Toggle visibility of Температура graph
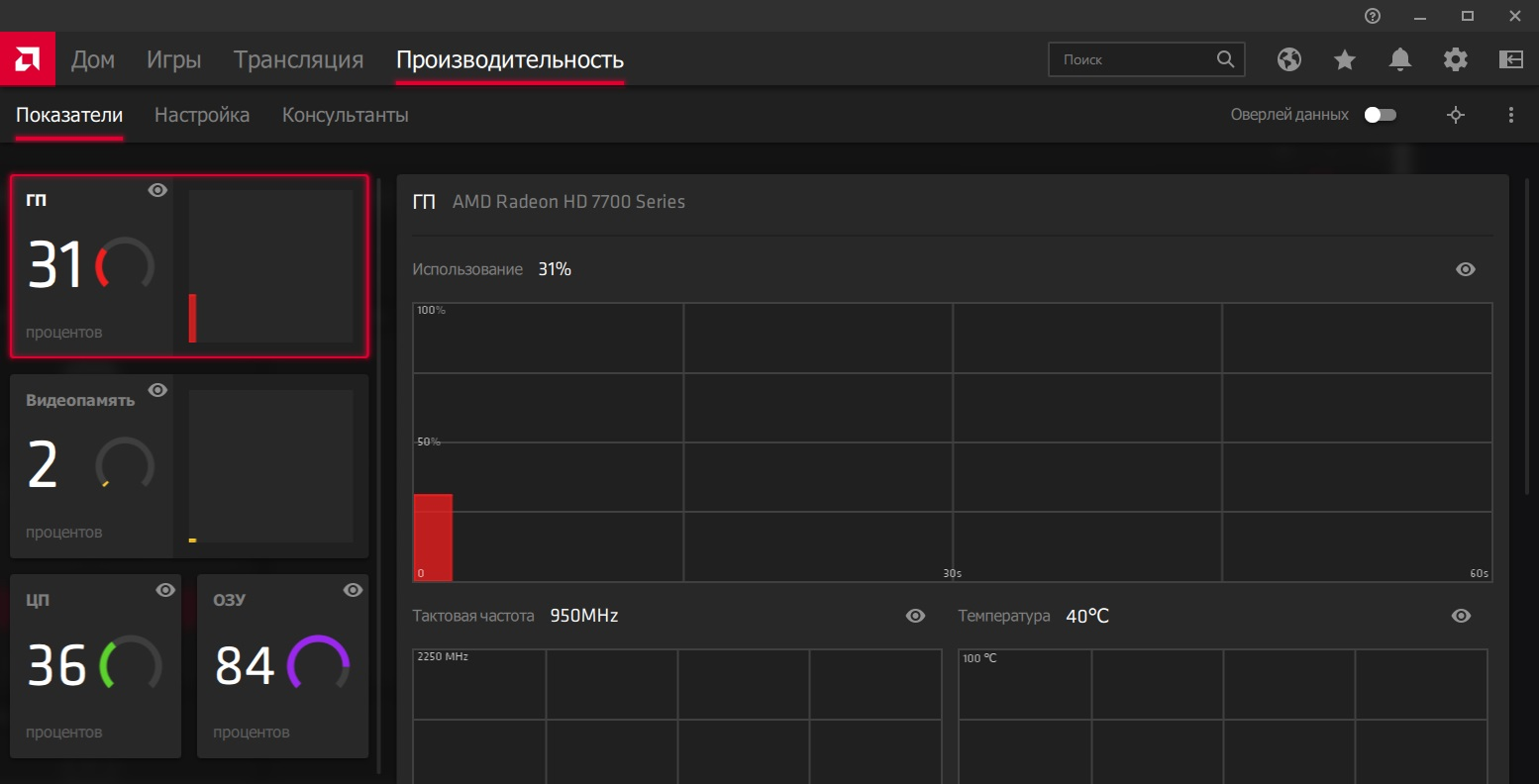The height and width of the screenshot is (784, 1539). [x=1461, y=616]
